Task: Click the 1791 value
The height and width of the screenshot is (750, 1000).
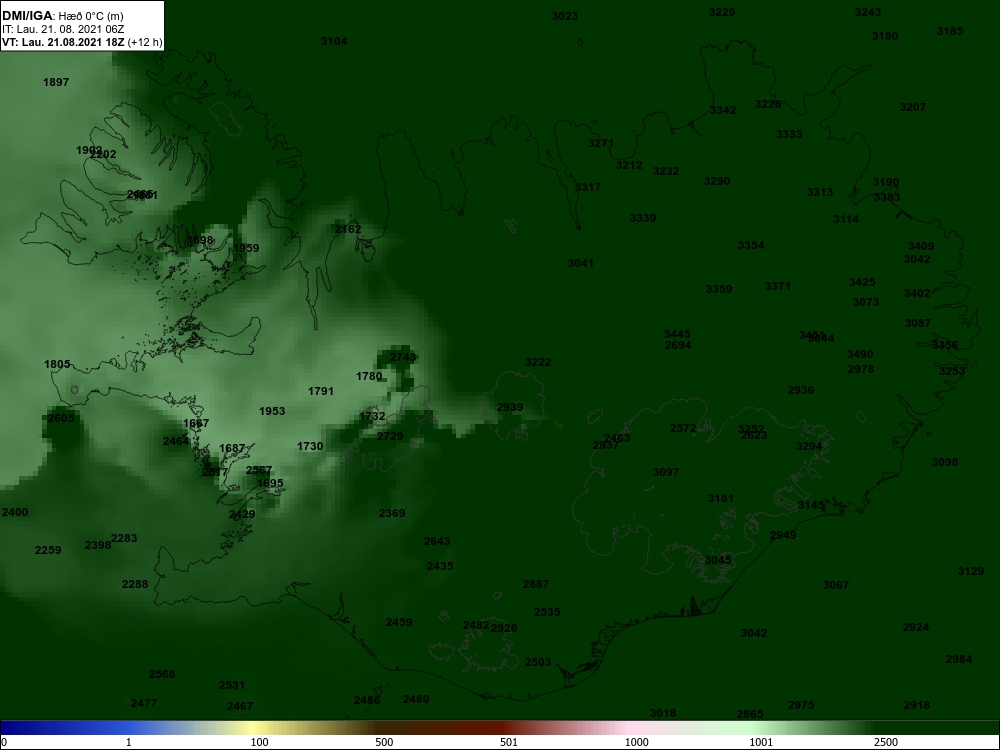Action: [x=321, y=391]
